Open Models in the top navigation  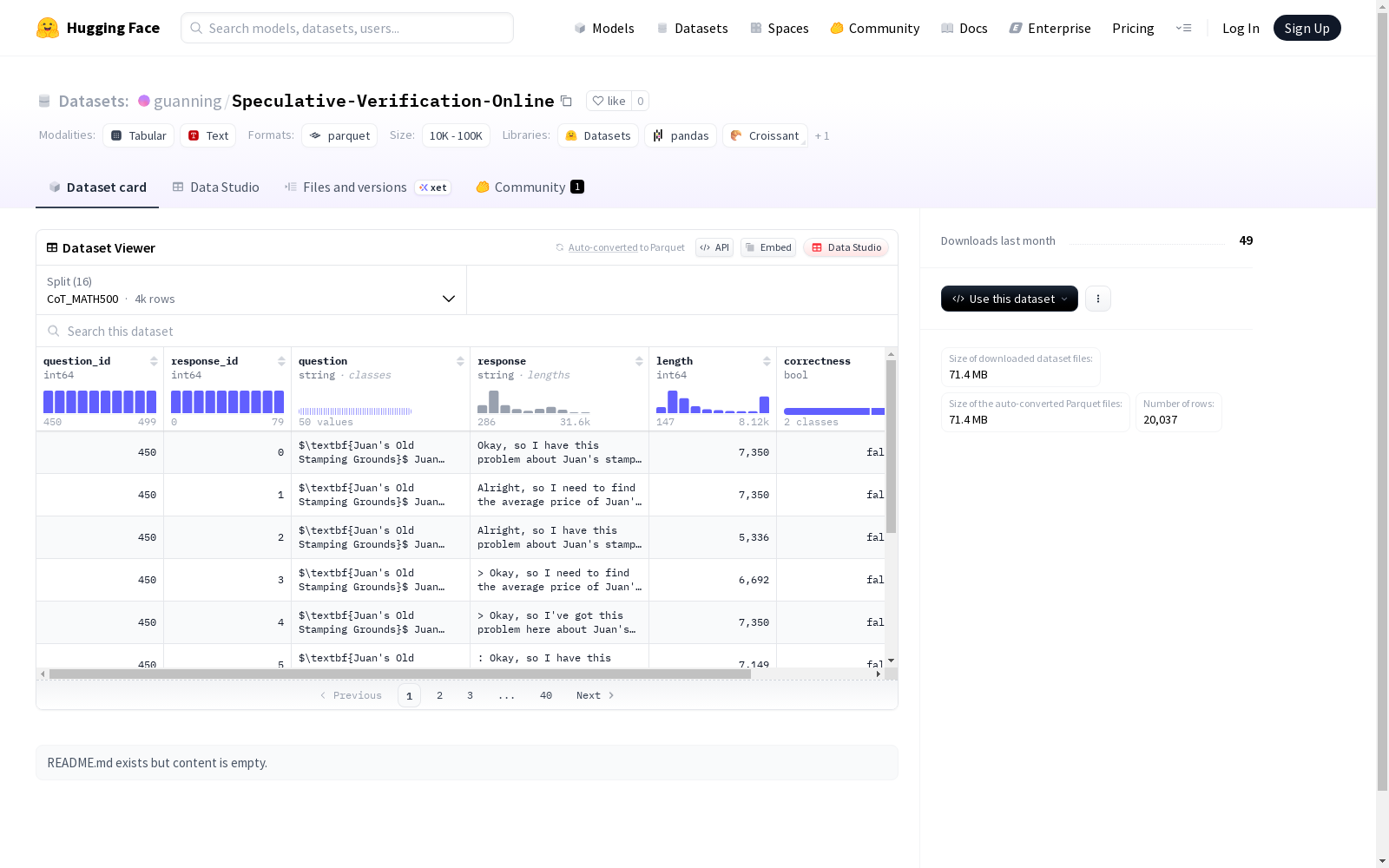click(x=604, y=28)
